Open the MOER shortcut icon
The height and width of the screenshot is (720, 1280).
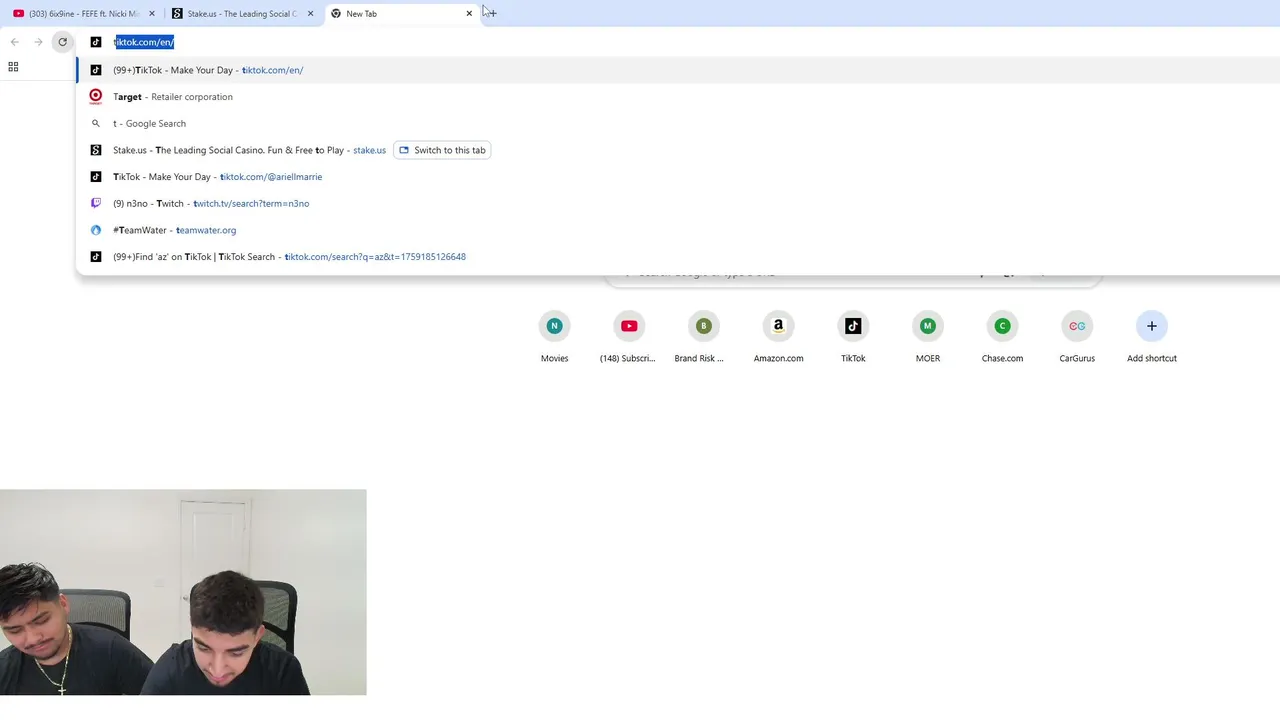(x=927, y=326)
